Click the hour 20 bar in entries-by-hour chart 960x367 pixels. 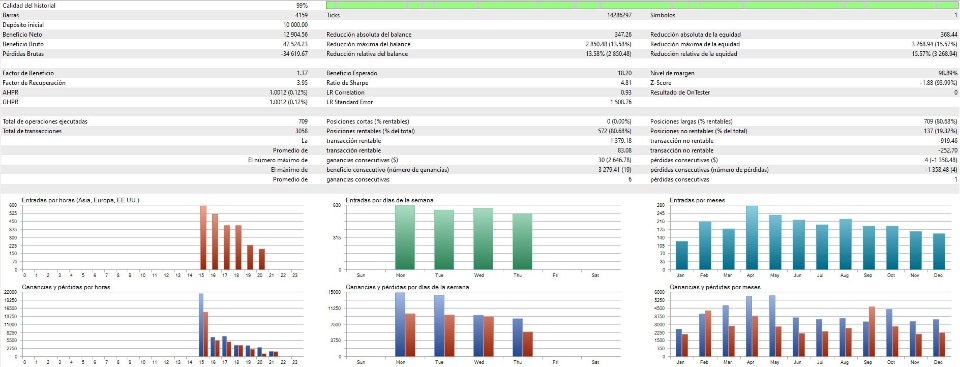[x=262, y=259]
